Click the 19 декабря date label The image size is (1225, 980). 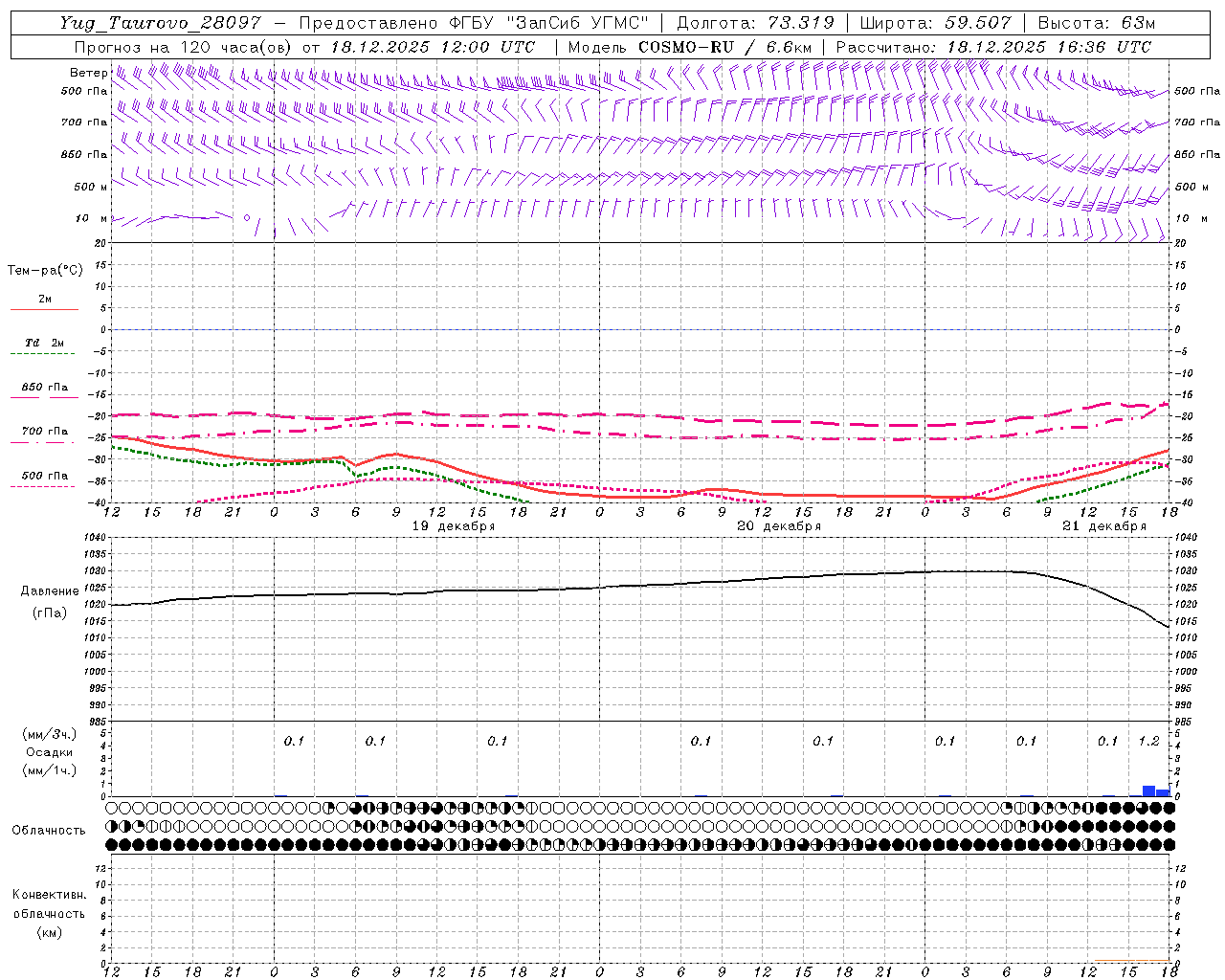[453, 526]
